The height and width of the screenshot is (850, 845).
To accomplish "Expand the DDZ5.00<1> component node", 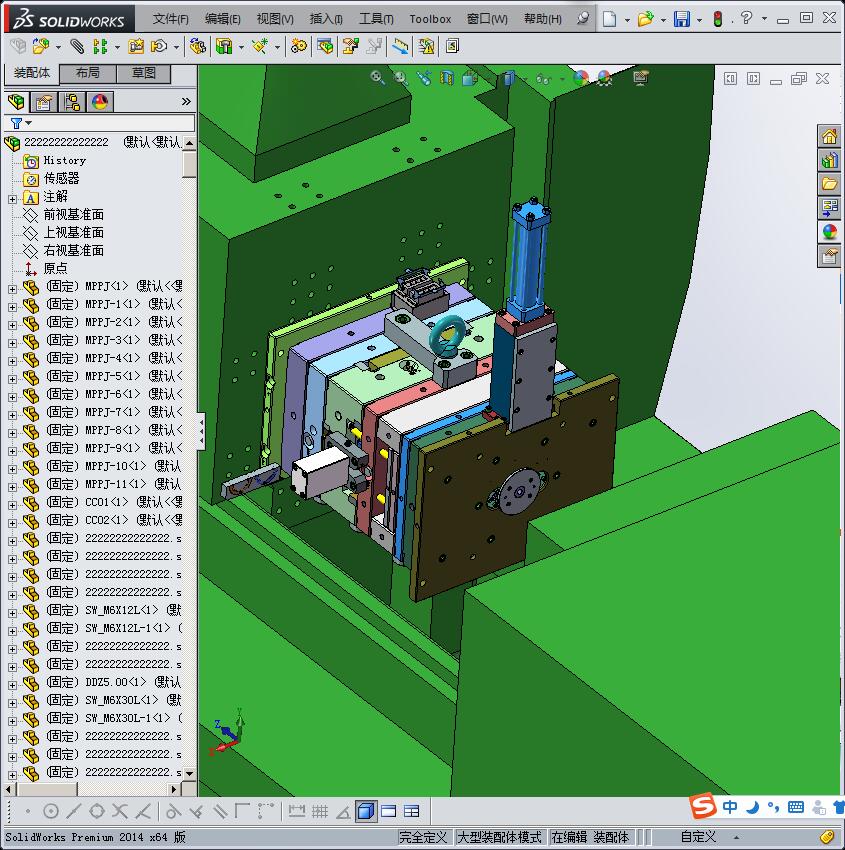I will tap(12, 685).
